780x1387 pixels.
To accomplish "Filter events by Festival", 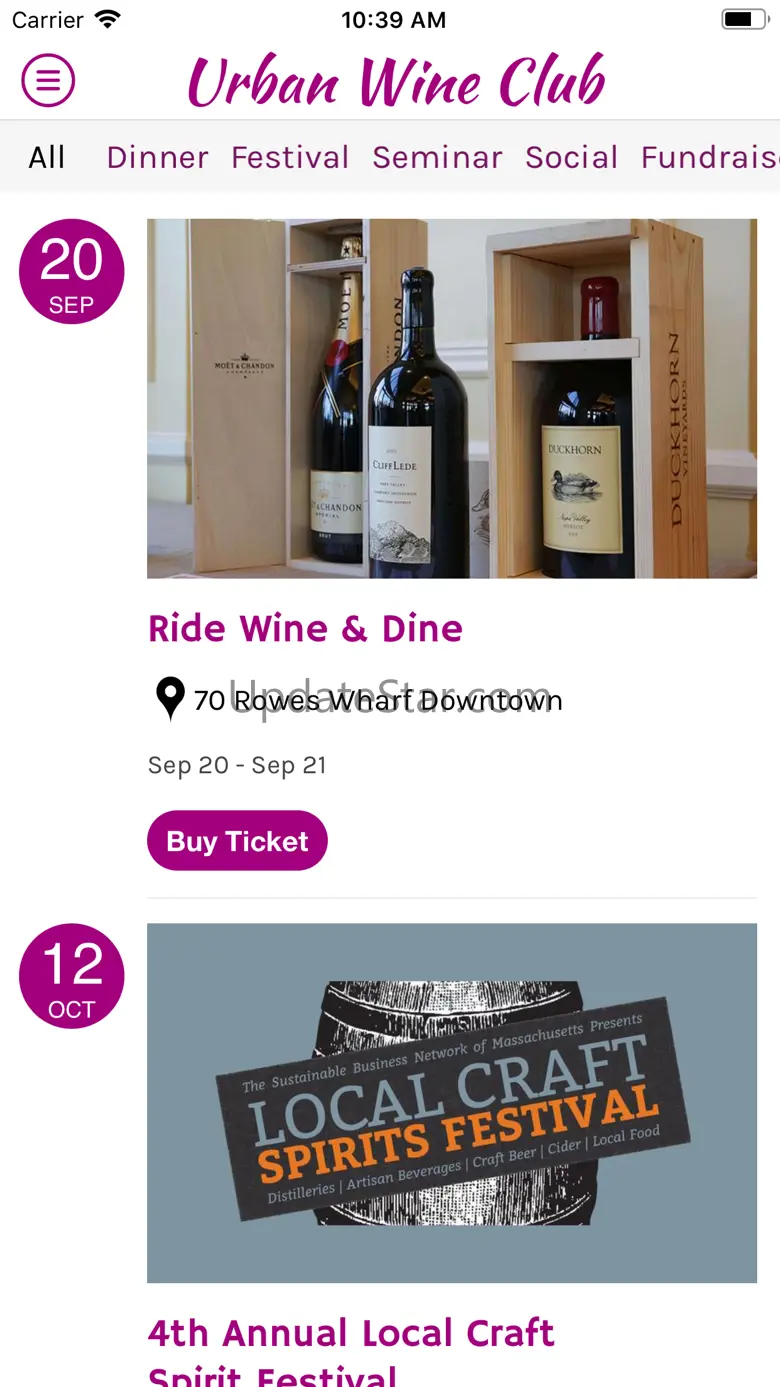I will click(290, 157).
